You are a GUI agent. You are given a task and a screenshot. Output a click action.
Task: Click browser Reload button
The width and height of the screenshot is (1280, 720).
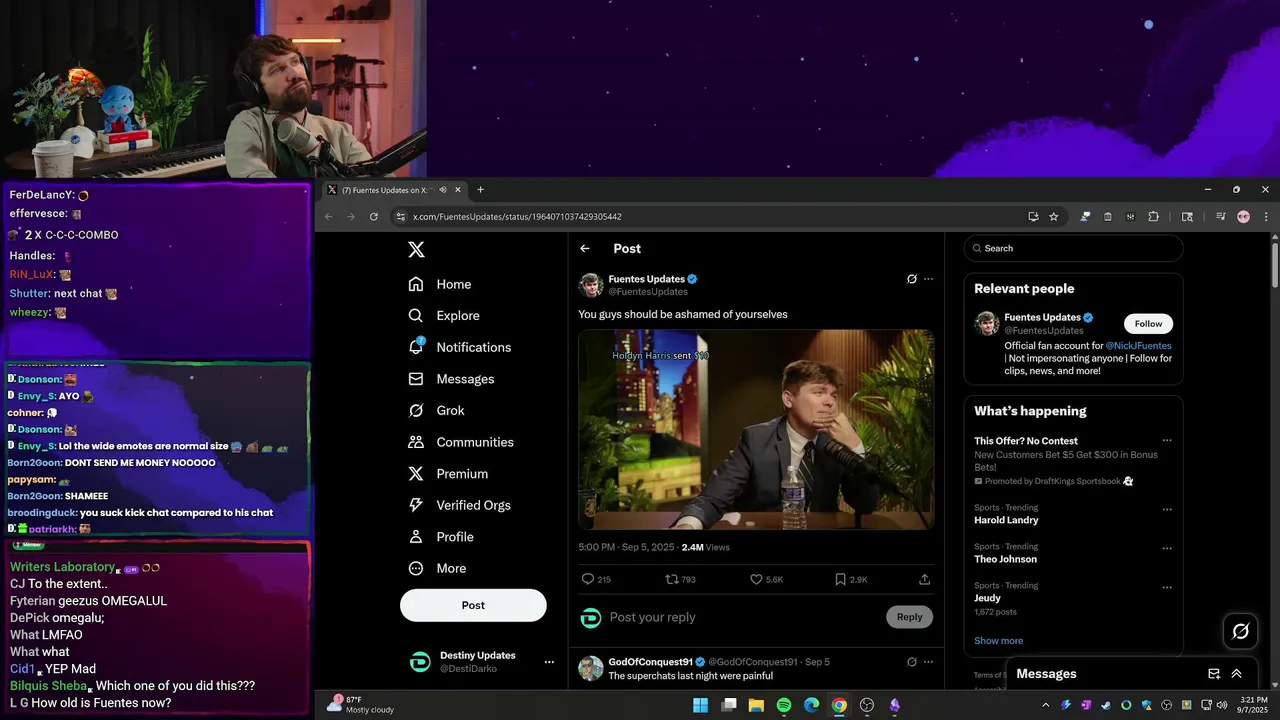coord(374,217)
